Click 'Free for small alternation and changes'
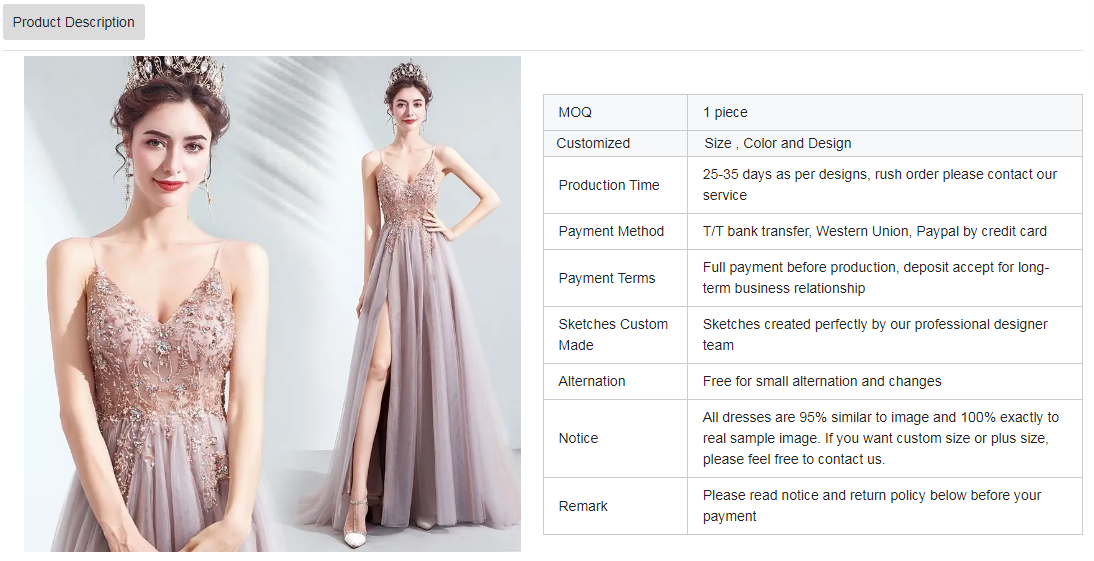 [x=822, y=381]
